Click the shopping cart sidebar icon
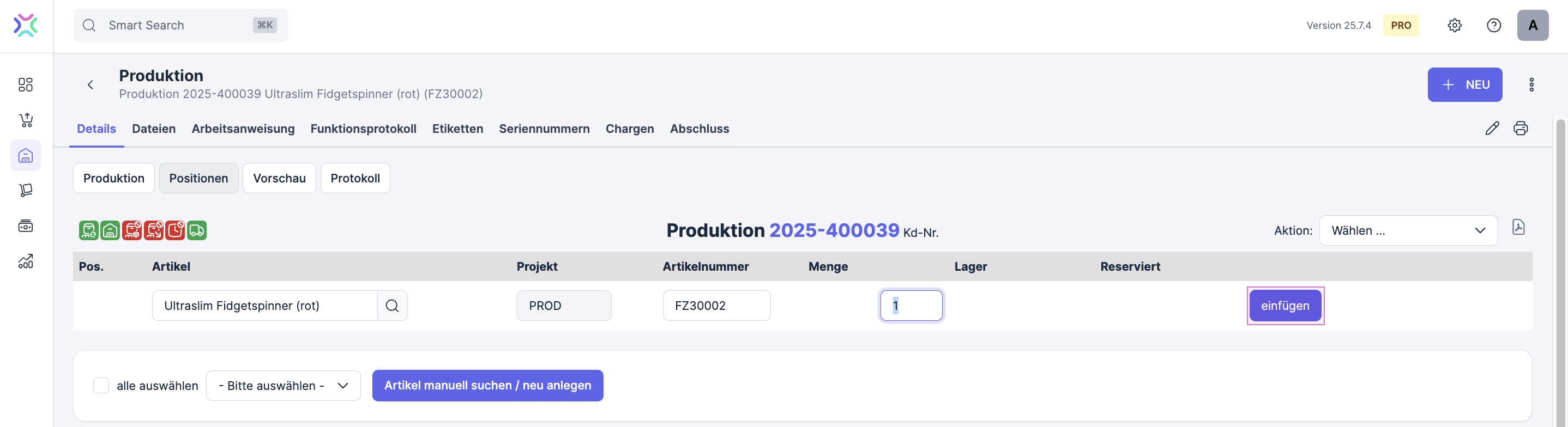Viewport: 1568px width, 427px height. (26, 120)
